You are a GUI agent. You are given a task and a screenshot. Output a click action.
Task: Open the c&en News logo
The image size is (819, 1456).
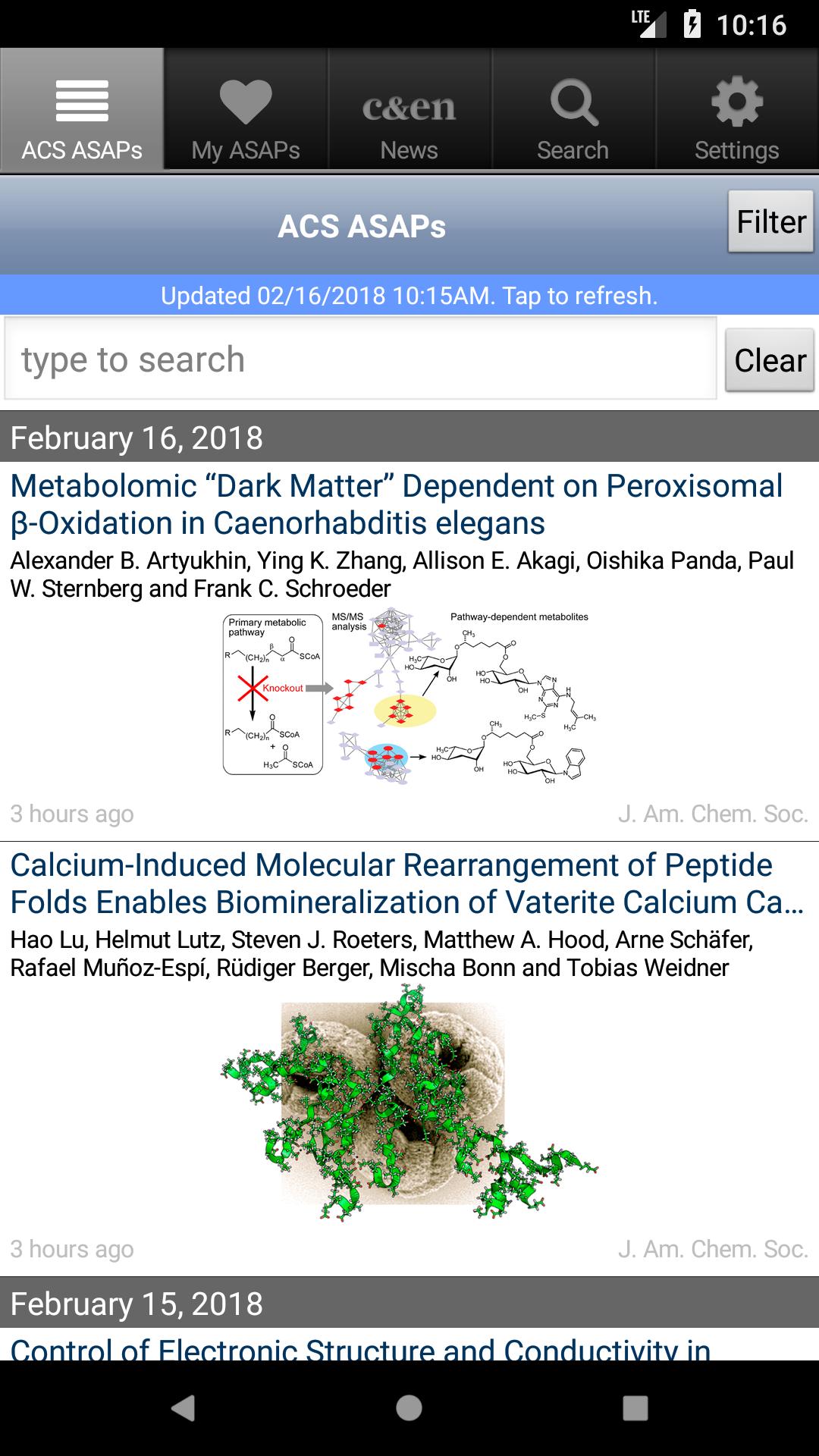[409, 107]
